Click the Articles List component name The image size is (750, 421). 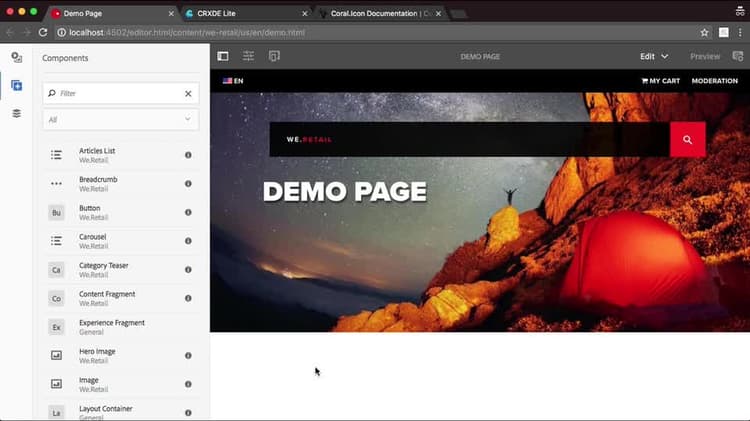pos(97,151)
